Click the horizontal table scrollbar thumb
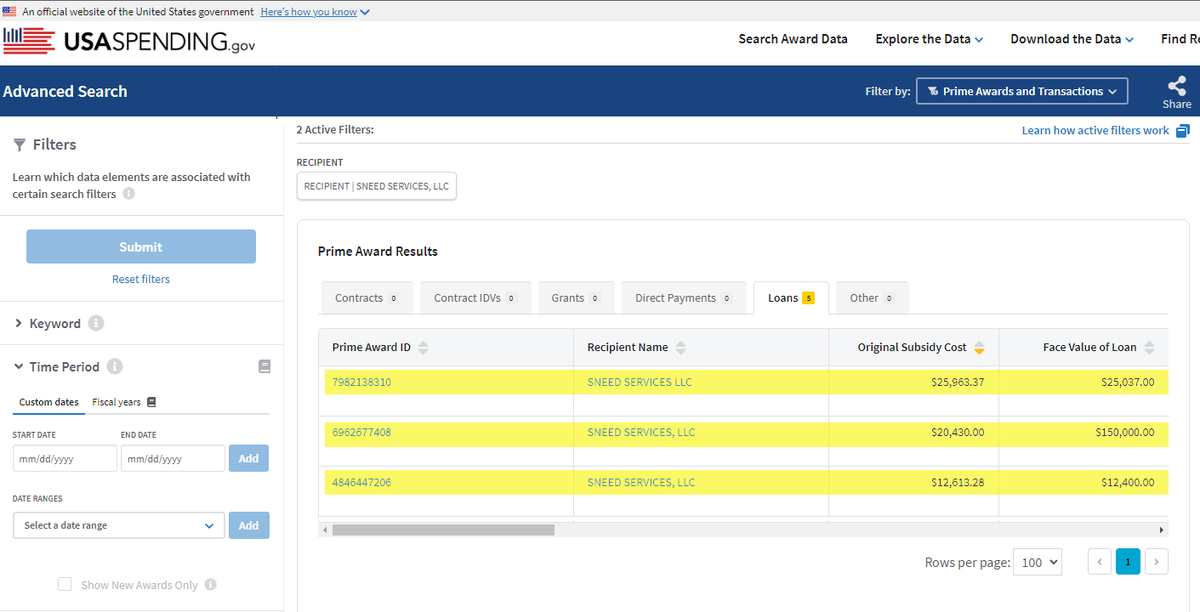Image resolution: width=1200 pixels, height=612 pixels. tap(443, 529)
